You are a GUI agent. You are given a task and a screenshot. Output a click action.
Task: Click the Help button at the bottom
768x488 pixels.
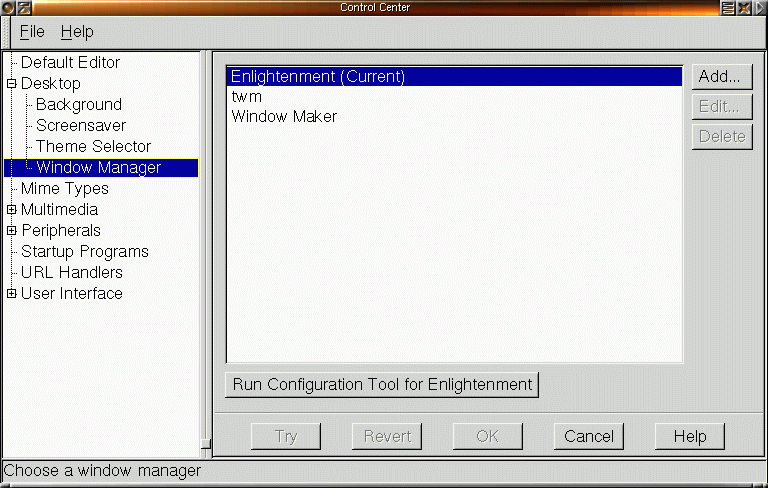pos(690,436)
